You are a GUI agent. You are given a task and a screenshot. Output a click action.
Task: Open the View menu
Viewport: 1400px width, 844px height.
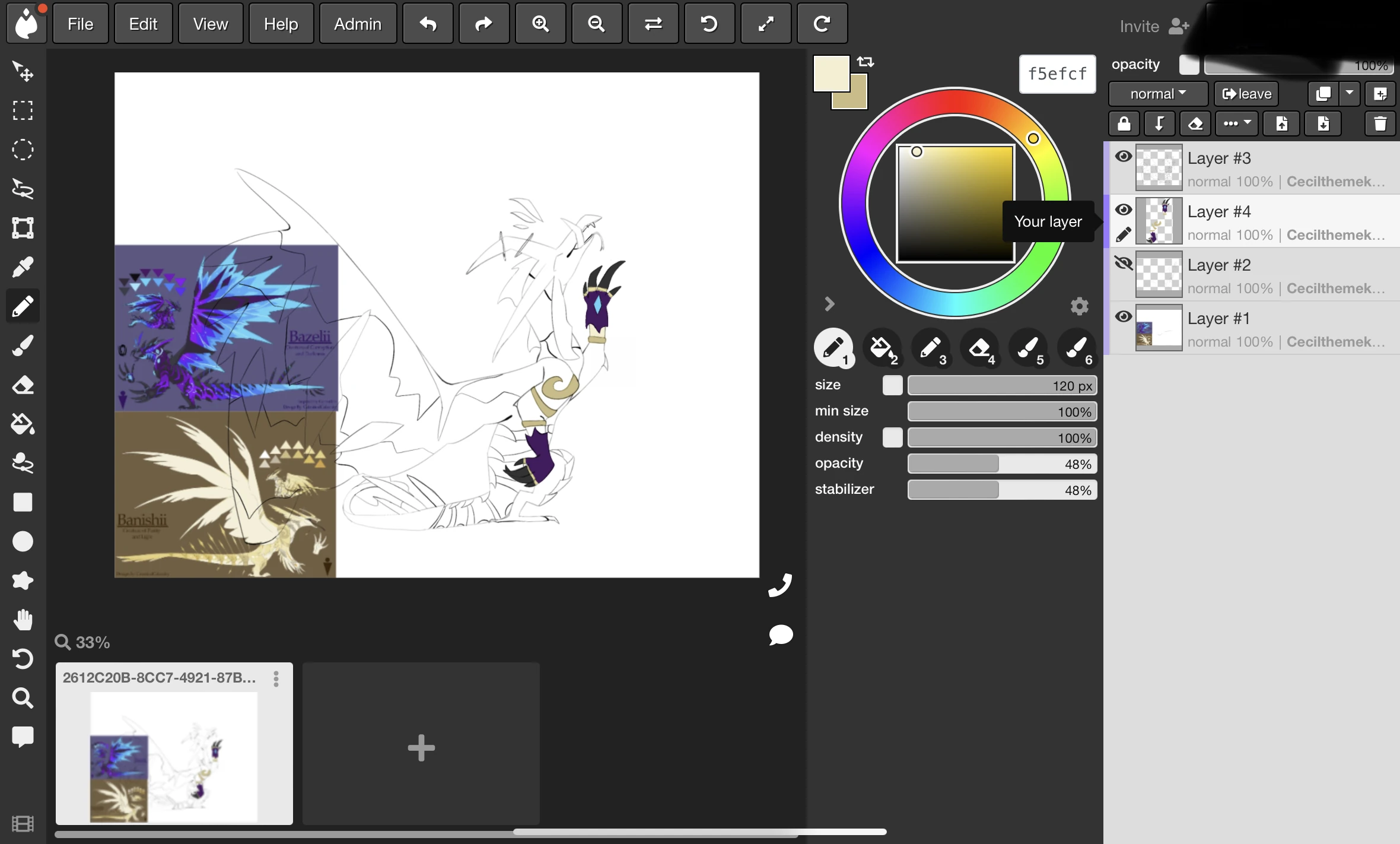tap(210, 23)
